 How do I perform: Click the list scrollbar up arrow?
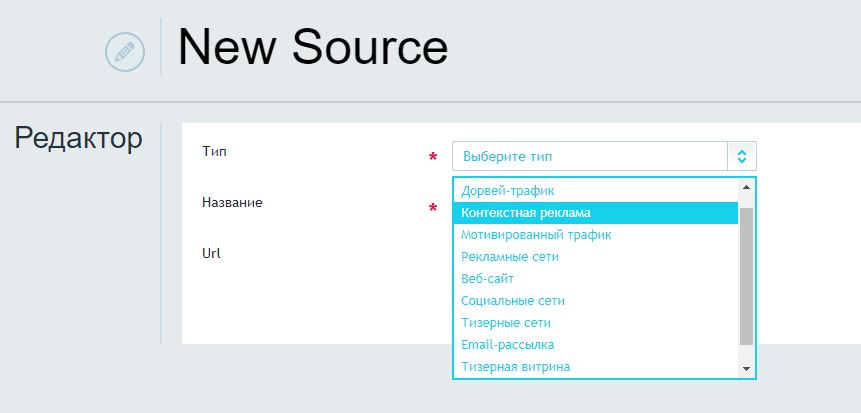(x=746, y=187)
